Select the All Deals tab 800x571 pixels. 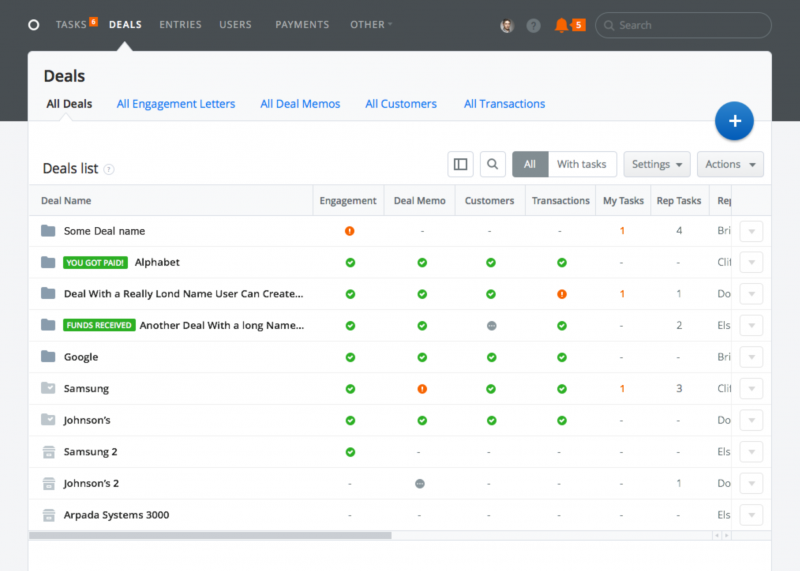(69, 104)
